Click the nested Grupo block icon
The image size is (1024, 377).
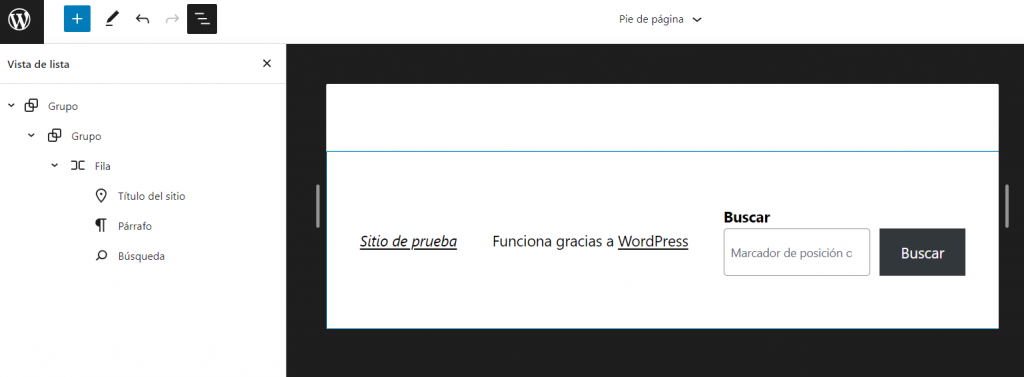click(55, 135)
